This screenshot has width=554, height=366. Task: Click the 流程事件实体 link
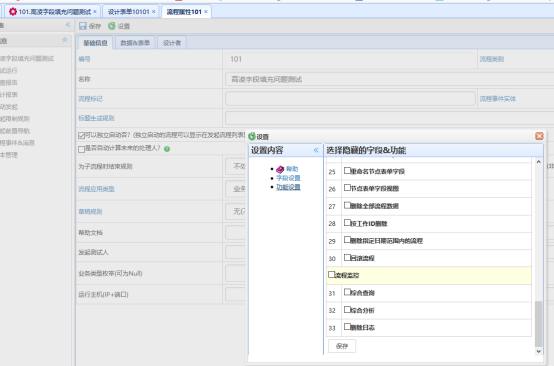(x=498, y=99)
